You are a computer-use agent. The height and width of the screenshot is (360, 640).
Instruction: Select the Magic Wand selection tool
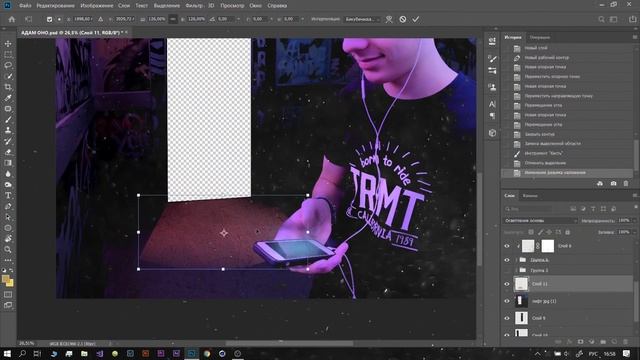(8, 76)
